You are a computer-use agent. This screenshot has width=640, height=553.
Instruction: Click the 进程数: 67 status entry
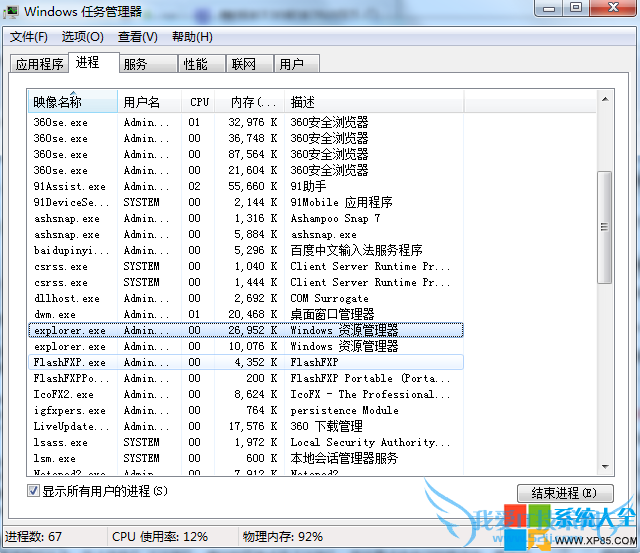[x=33, y=536]
